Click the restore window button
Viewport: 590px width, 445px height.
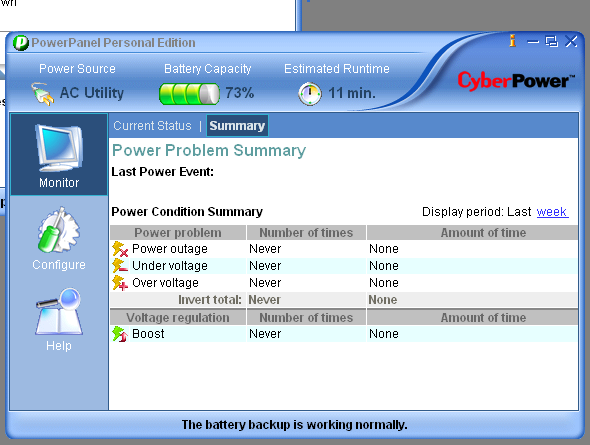click(552, 41)
